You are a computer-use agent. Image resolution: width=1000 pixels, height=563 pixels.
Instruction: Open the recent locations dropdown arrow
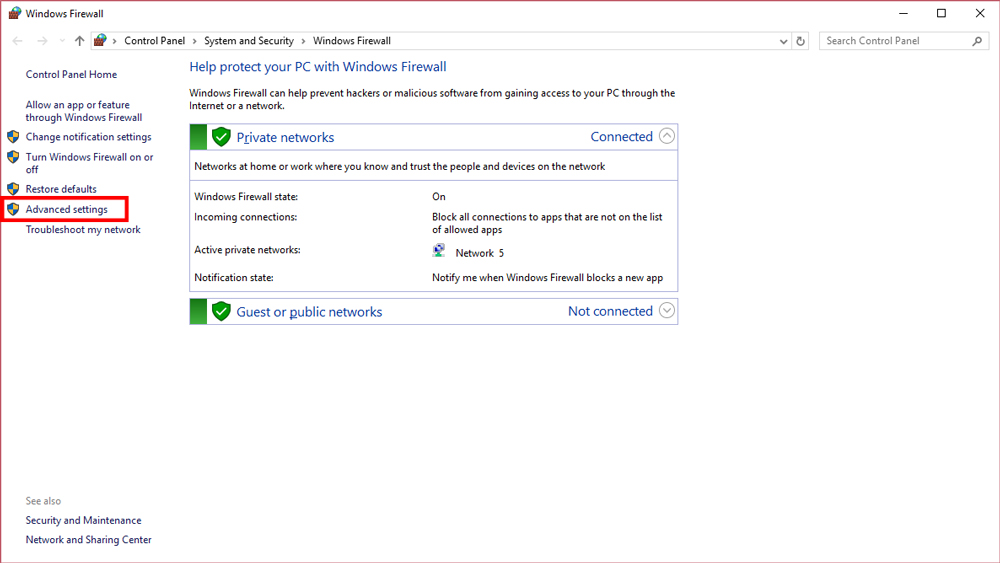tap(62, 41)
